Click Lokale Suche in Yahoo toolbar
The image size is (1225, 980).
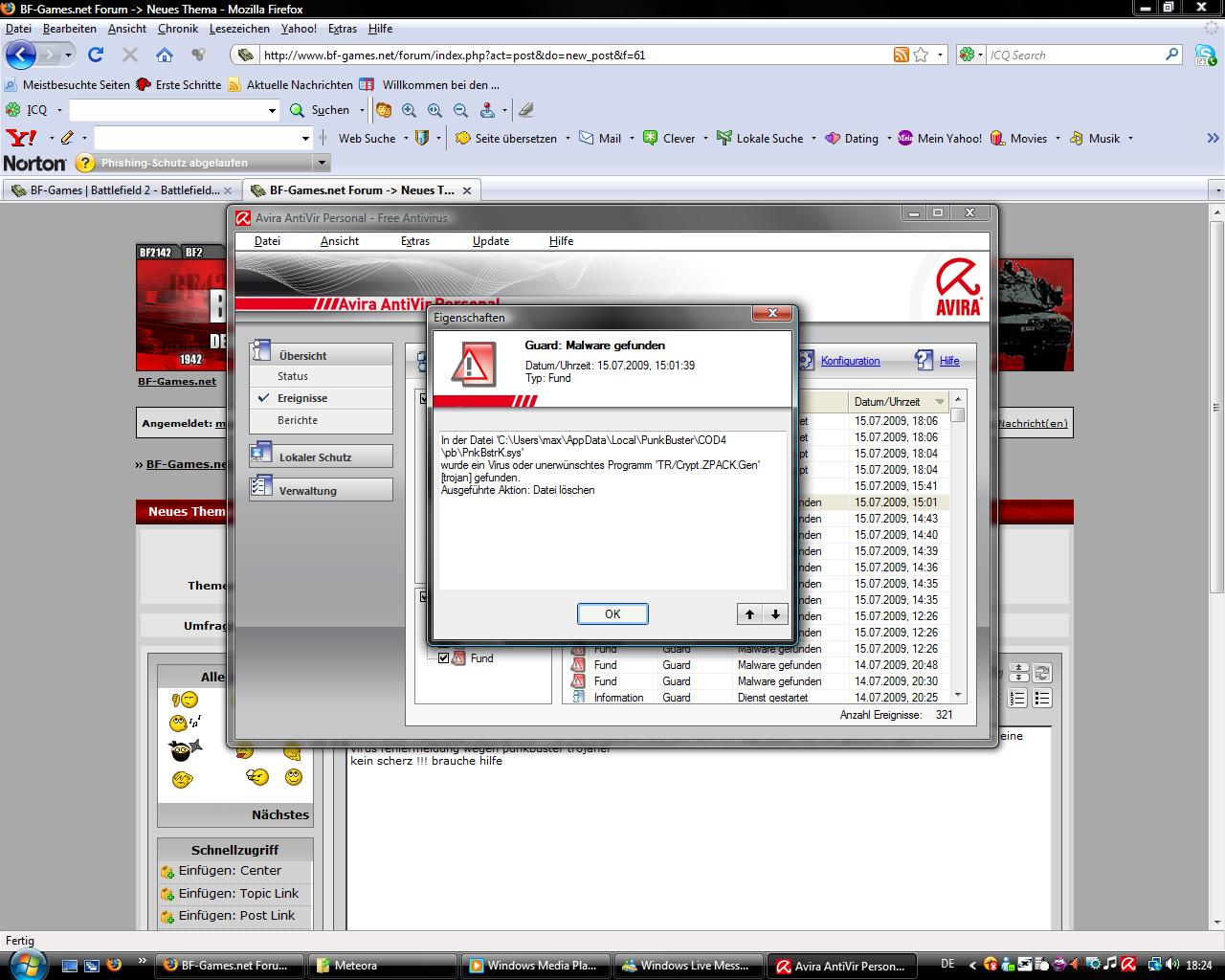760,138
